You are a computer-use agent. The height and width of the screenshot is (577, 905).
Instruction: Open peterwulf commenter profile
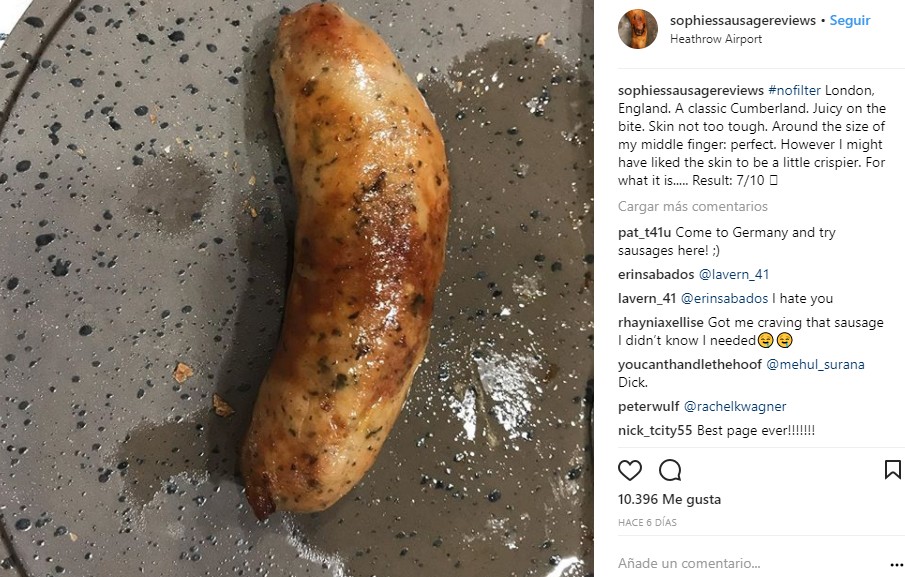coord(648,407)
